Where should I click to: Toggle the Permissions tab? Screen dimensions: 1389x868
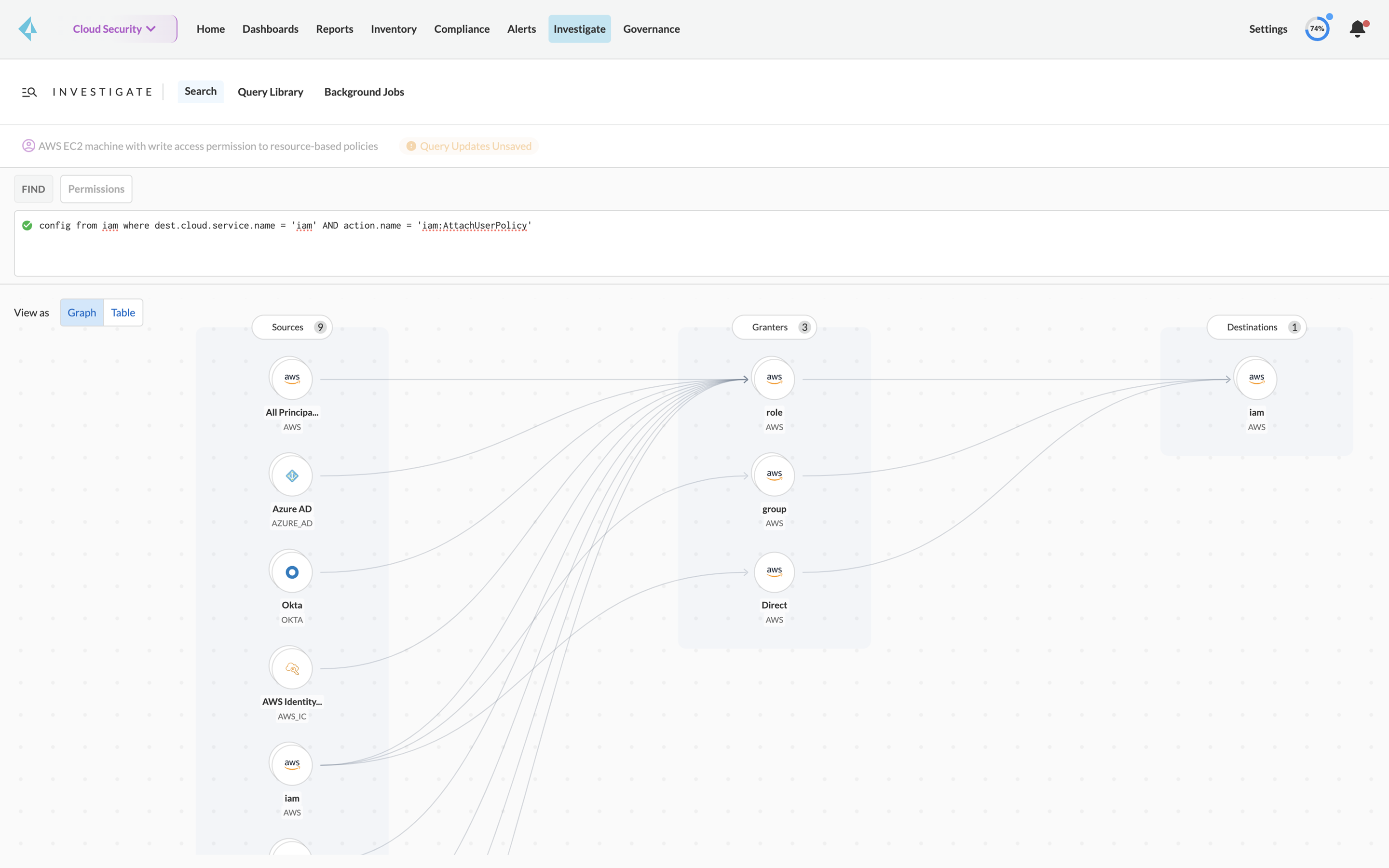[x=96, y=188]
